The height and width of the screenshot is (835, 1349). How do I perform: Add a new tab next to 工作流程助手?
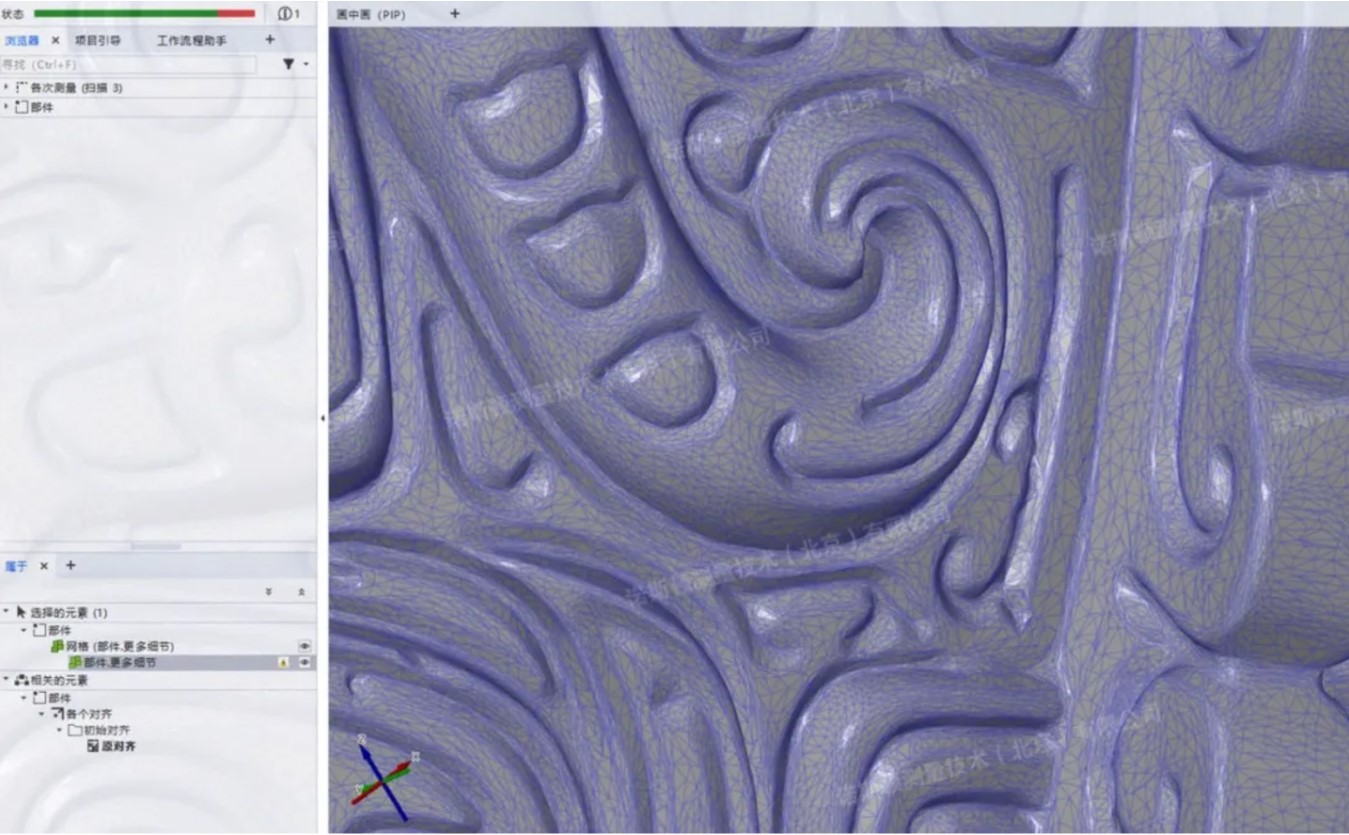click(269, 40)
